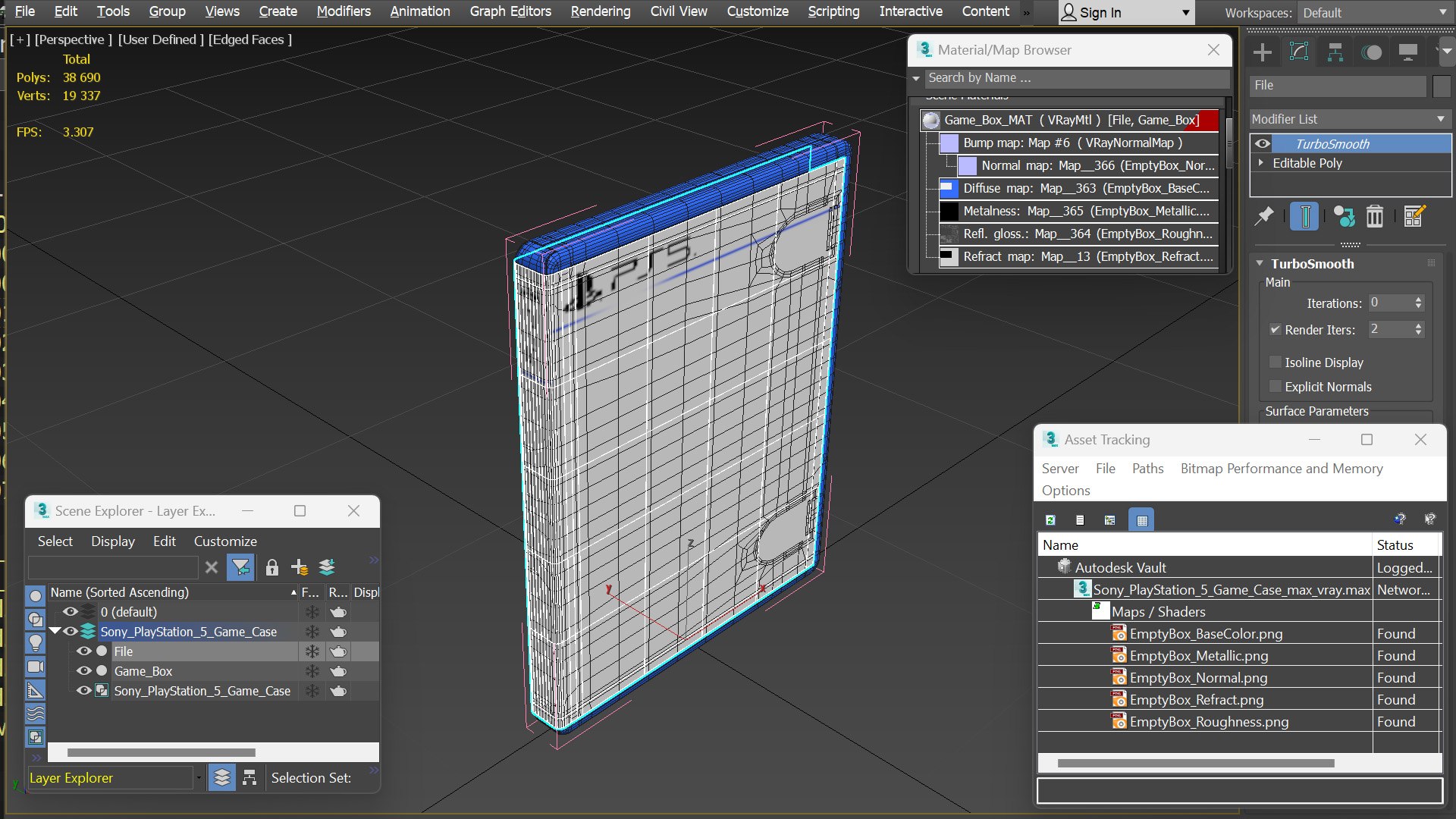Hide the Game_Box object in Scene Explorer
1456x819 pixels.
pyautogui.click(x=84, y=671)
